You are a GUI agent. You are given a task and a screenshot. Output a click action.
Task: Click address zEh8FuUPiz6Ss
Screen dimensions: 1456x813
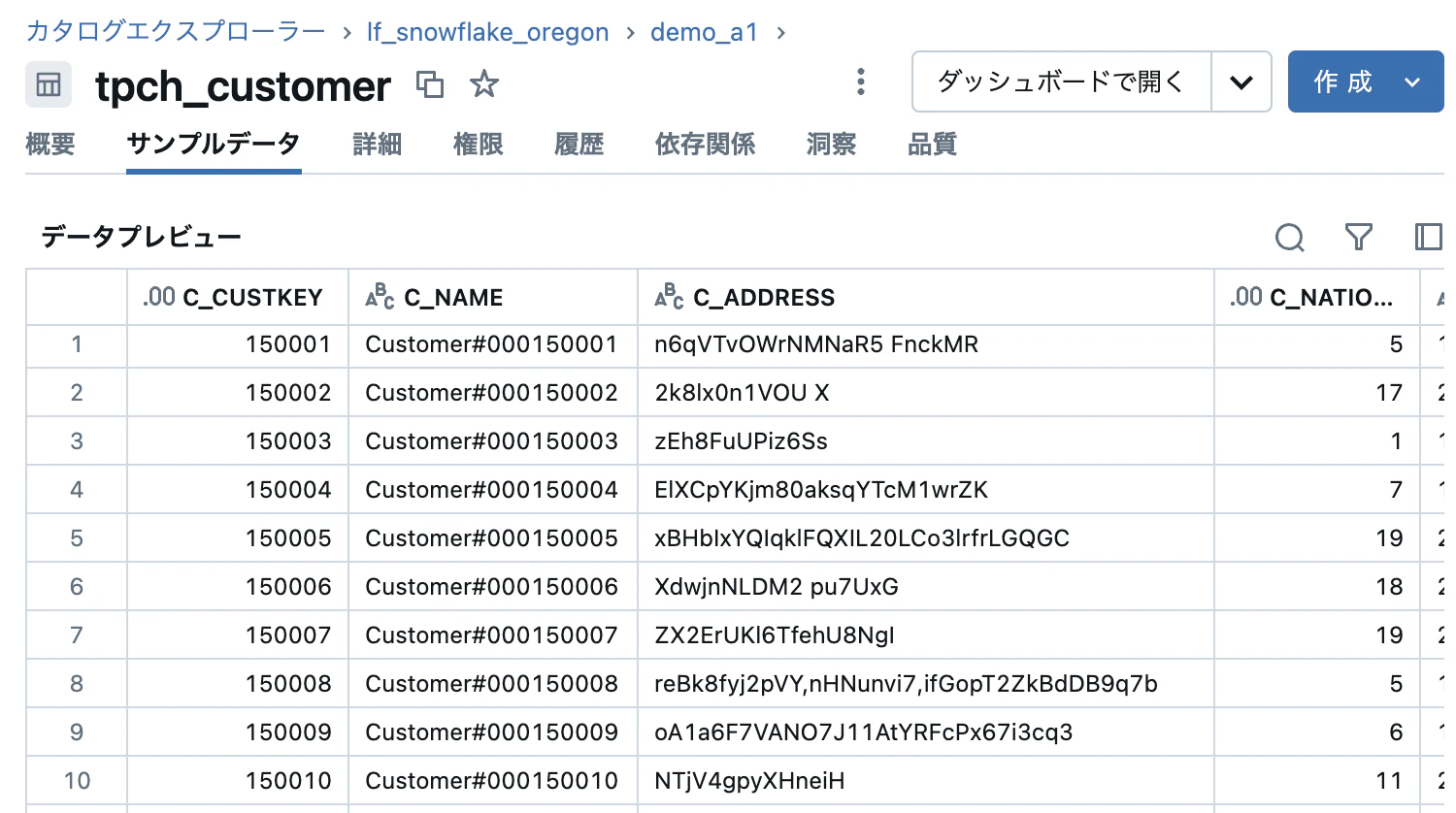click(x=742, y=441)
